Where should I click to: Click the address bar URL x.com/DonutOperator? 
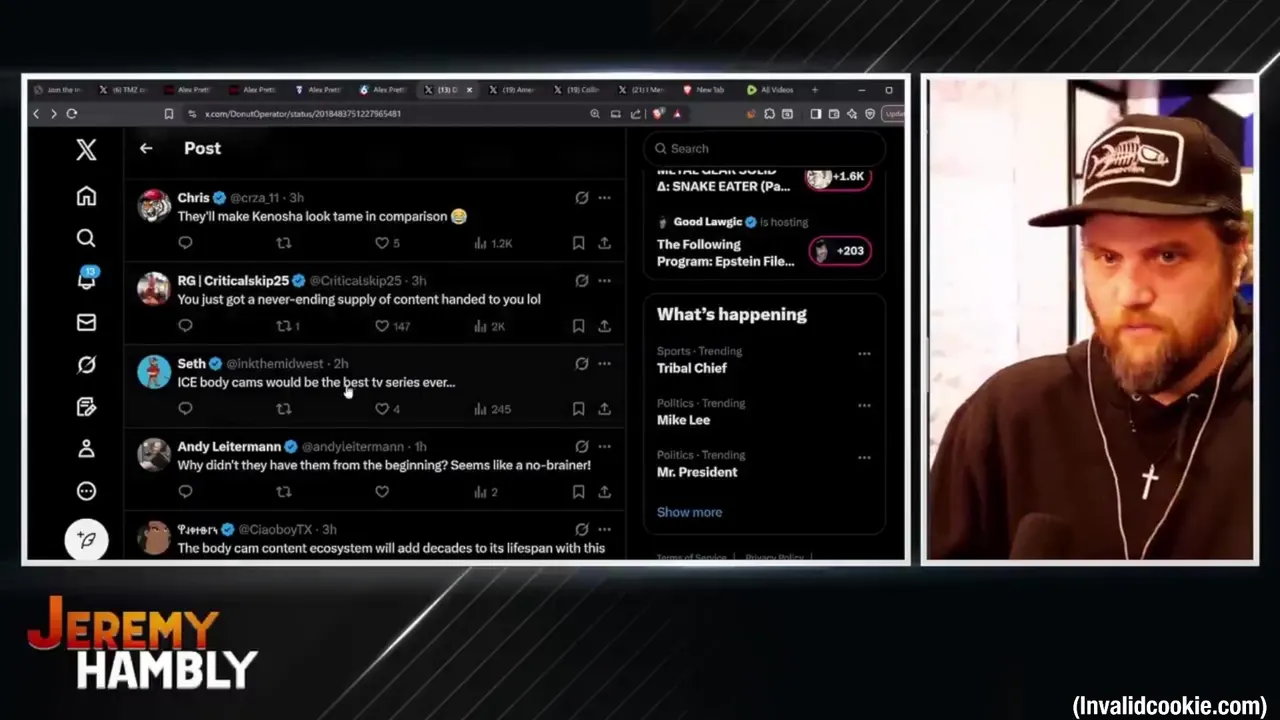pos(303,114)
